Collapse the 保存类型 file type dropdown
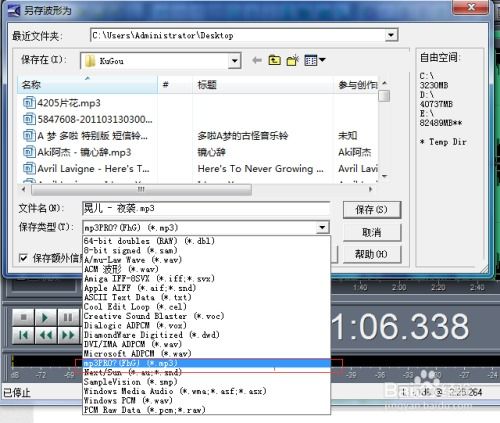500x423 pixels. [x=322, y=228]
